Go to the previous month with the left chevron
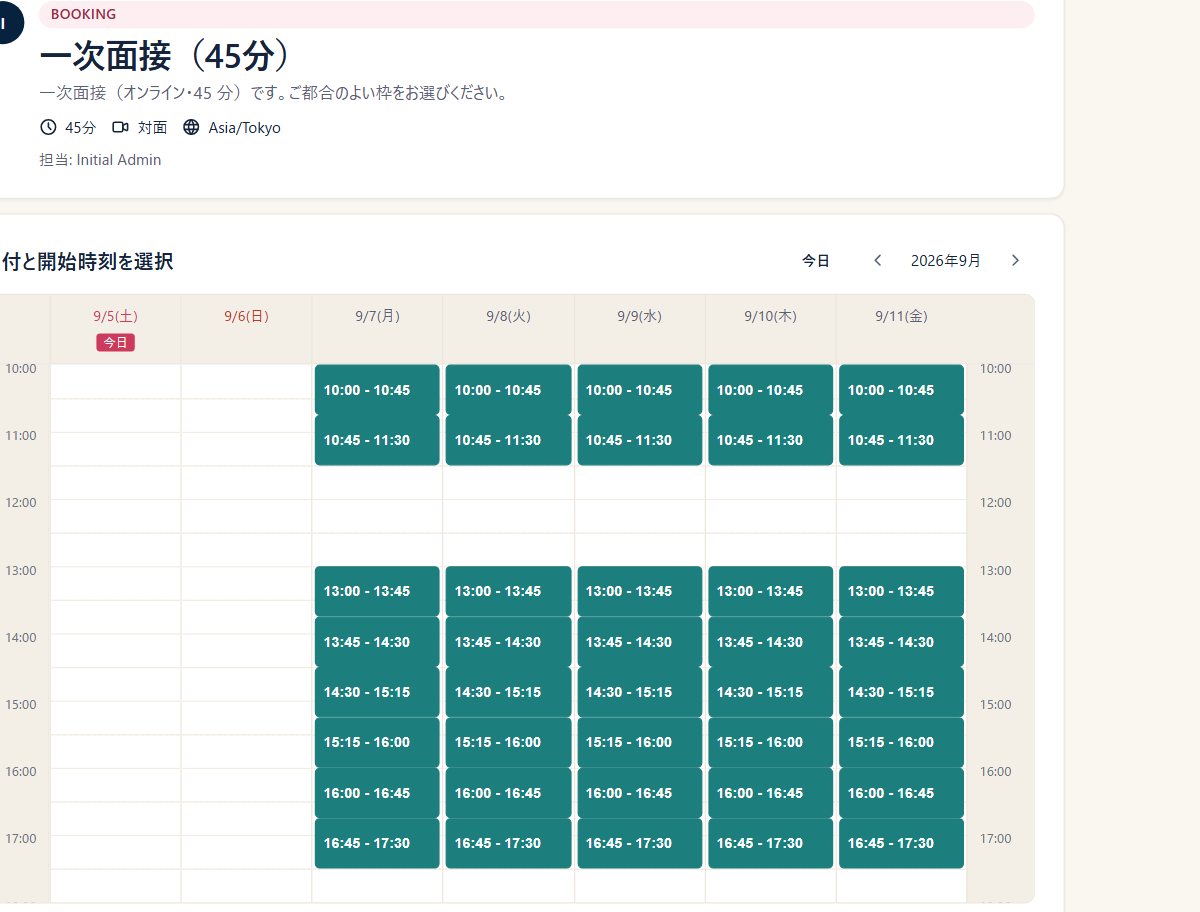The height and width of the screenshot is (912, 1200). click(x=878, y=260)
